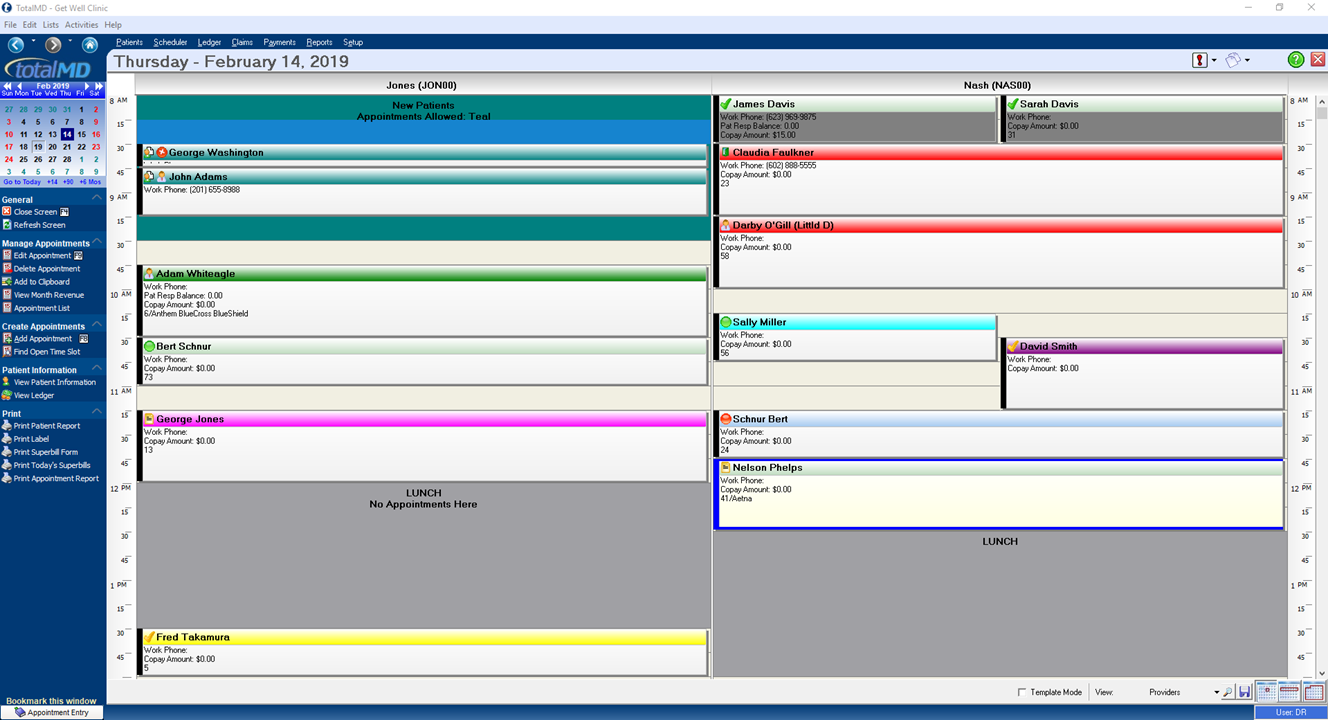Screen dimensions: 1328x720
Task: Click the Home navigation icon
Action: (x=90, y=45)
